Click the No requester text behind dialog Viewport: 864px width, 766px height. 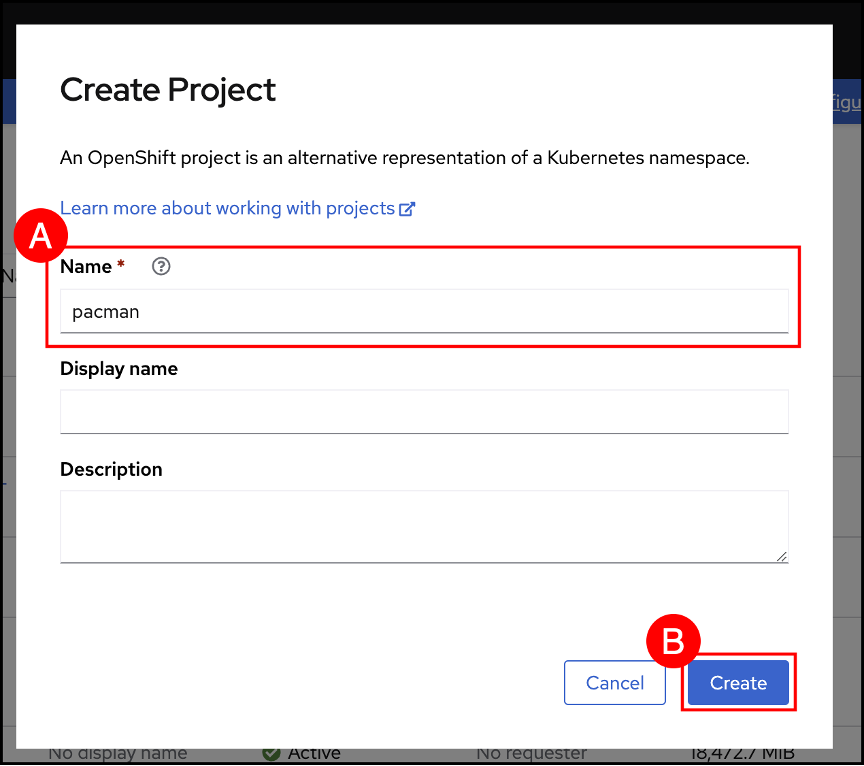tap(531, 753)
